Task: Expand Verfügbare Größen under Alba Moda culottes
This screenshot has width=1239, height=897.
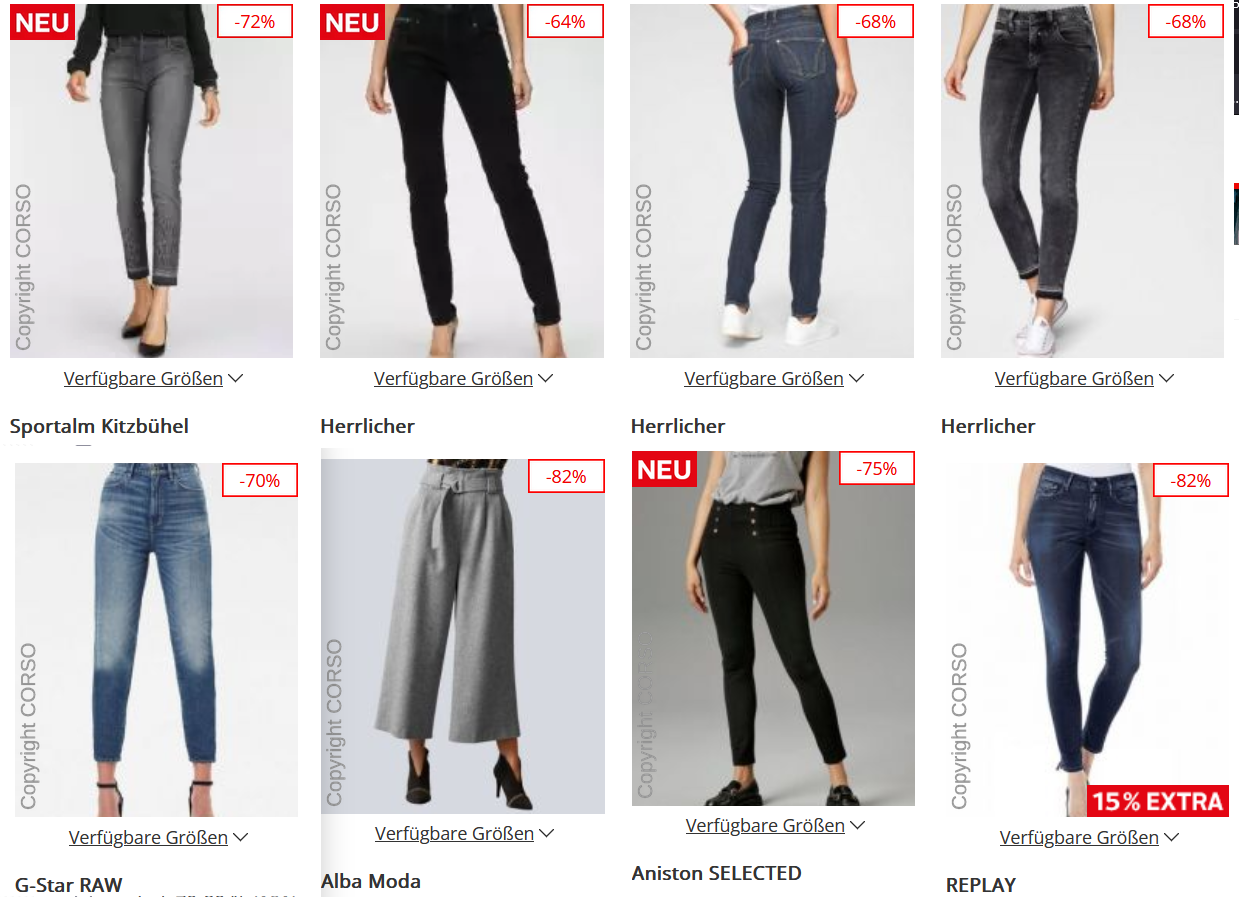Action: 465,833
